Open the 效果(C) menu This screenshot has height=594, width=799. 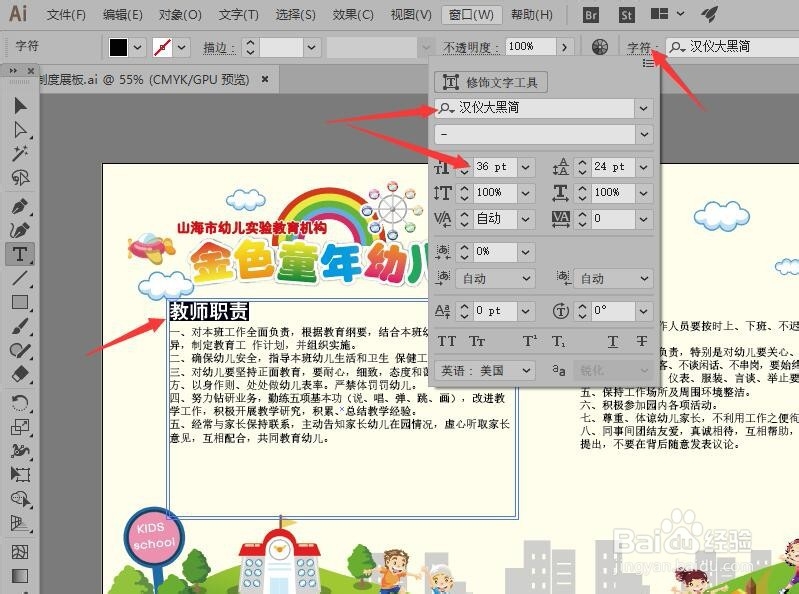pyautogui.click(x=353, y=15)
